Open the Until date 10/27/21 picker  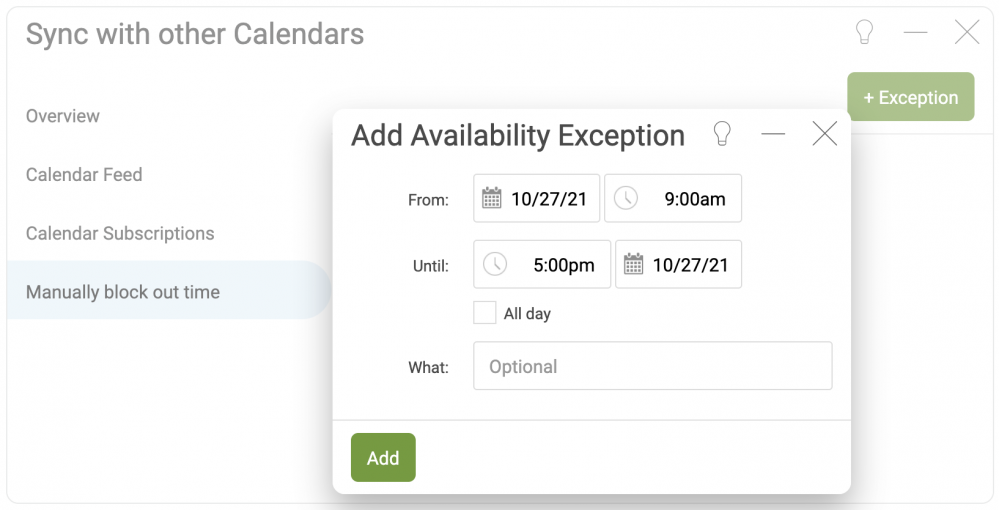pyautogui.click(x=679, y=265)
